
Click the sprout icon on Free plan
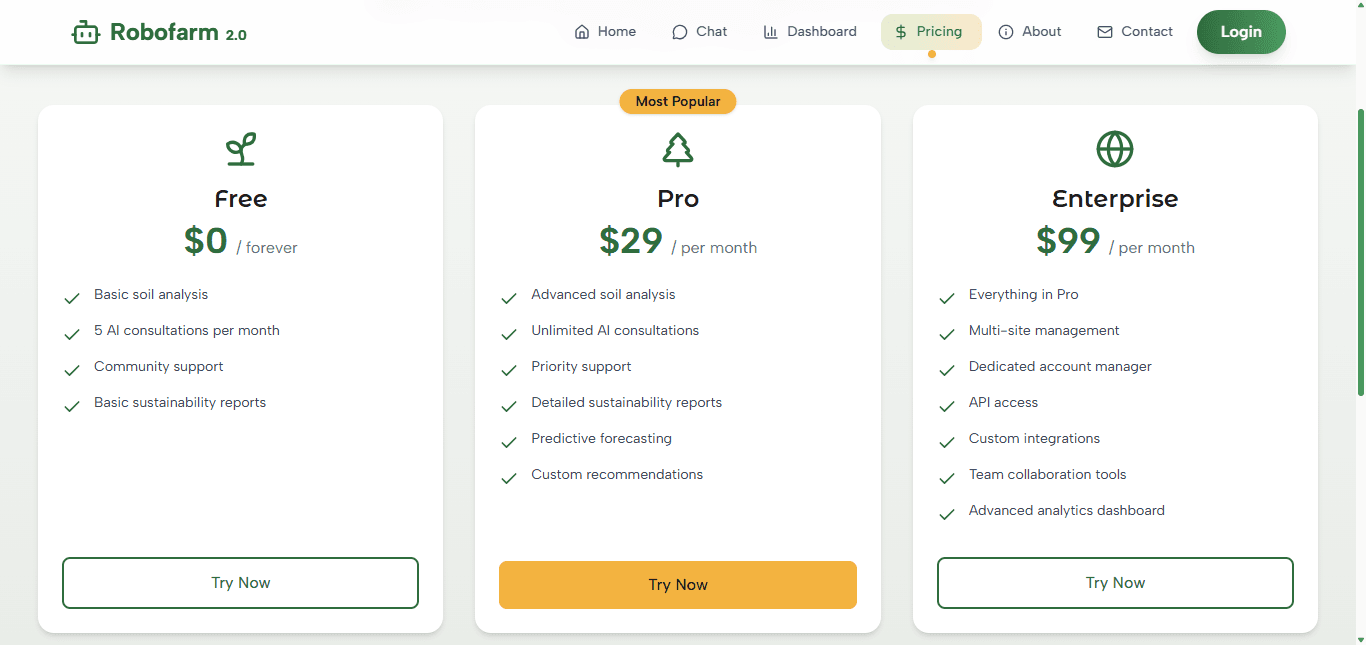coord(241,149)
